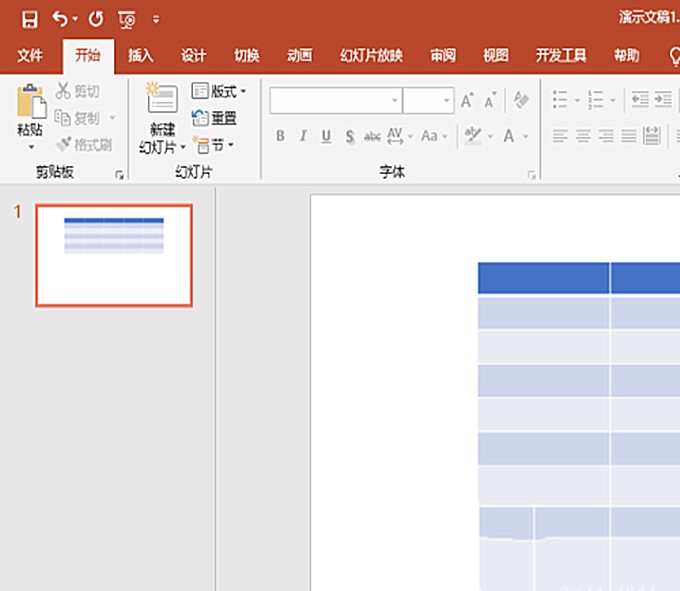Expand the 新建幻灯片 dropdown arrow

(183, 147)
